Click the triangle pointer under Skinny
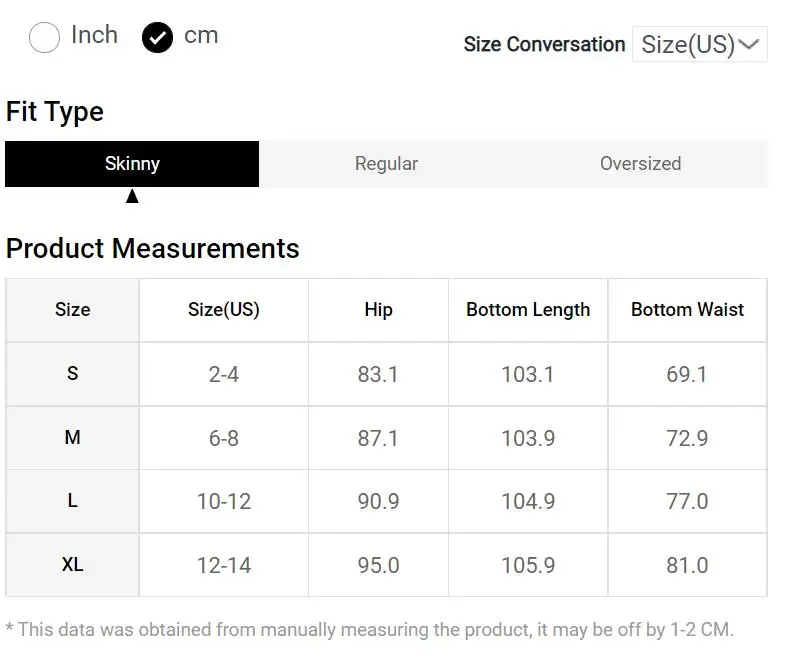This screenshot has height=659, width=791. 132,196
